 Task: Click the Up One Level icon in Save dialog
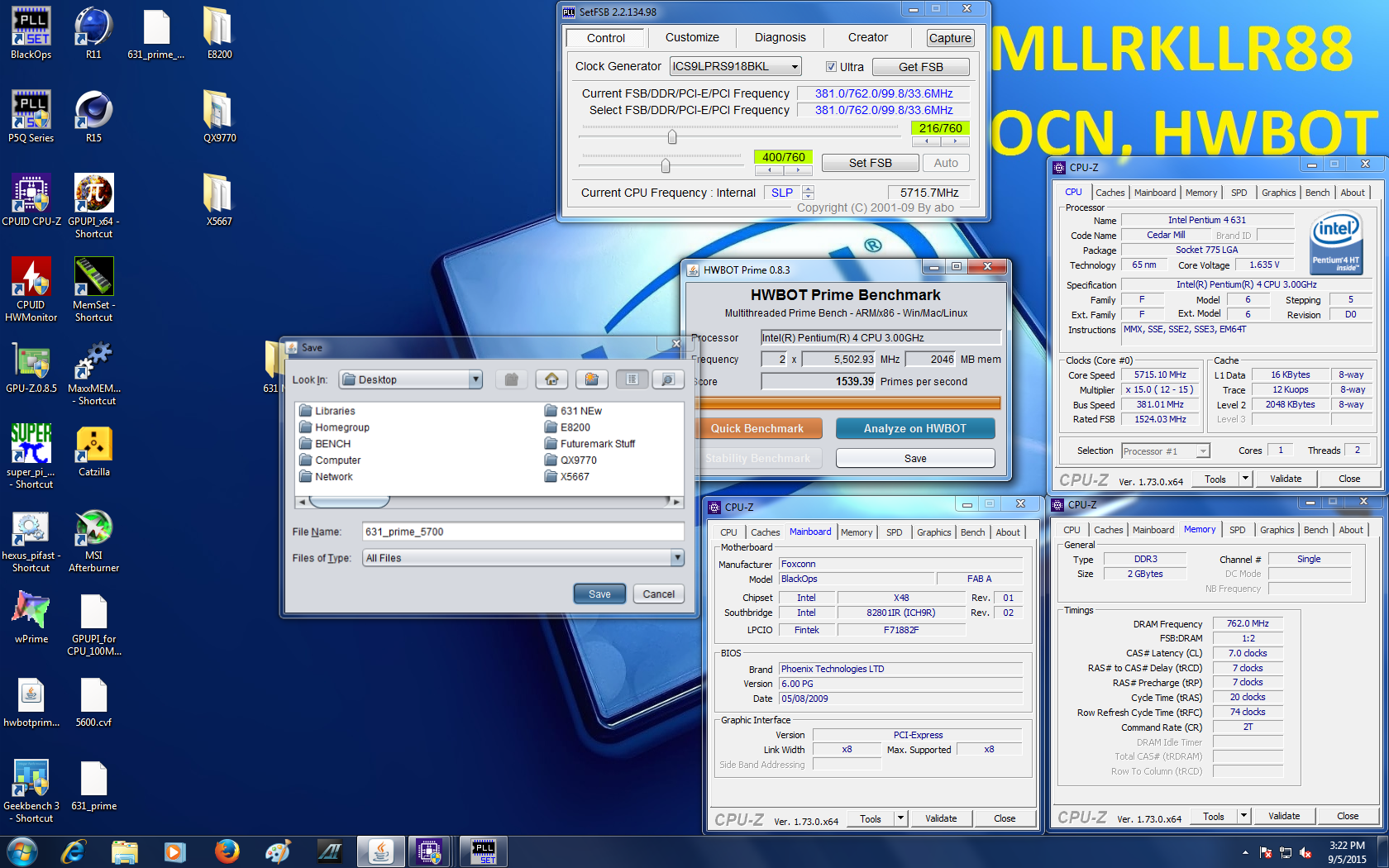point(512,379)
